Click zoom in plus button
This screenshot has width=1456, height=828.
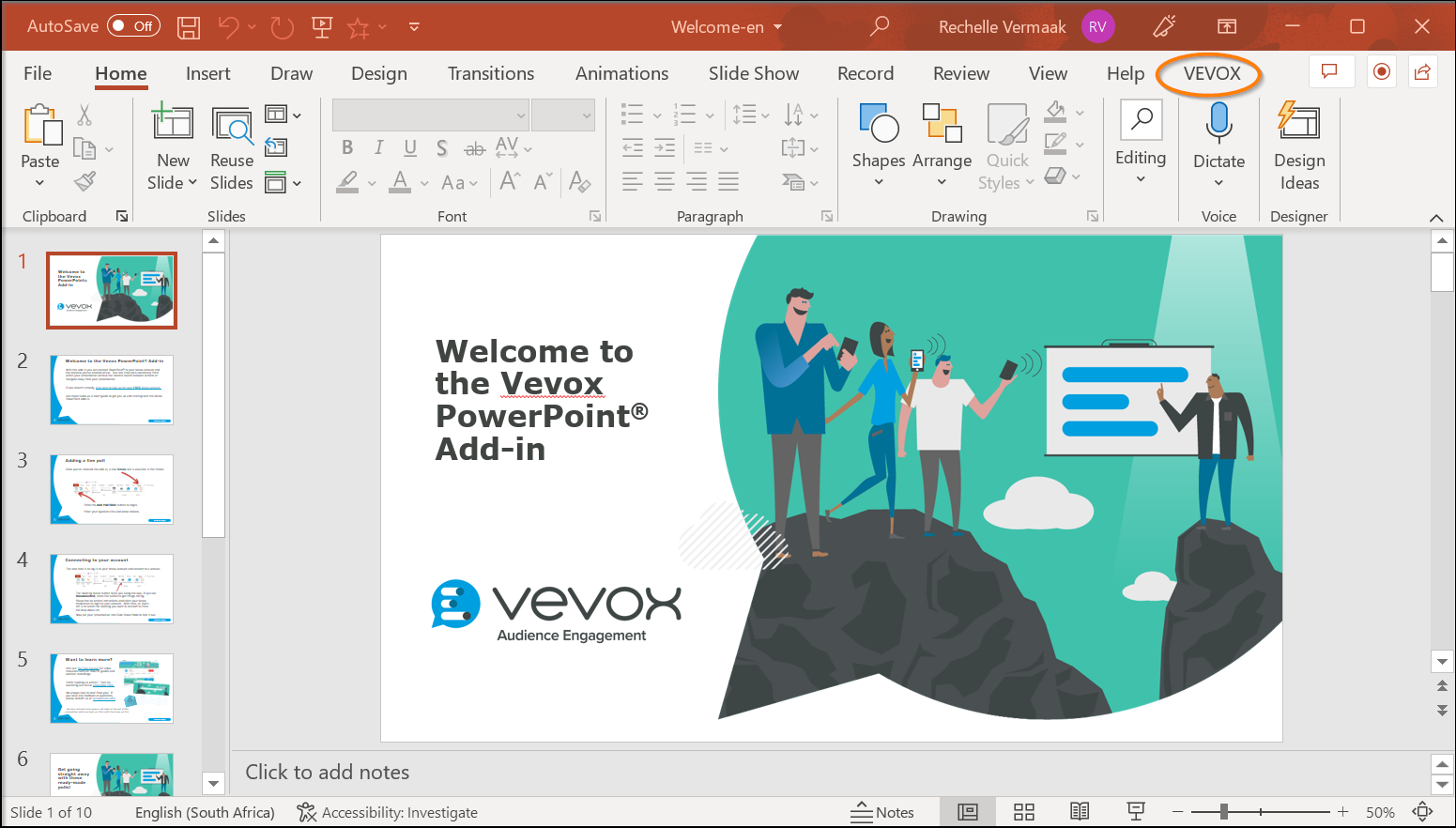[x=1343, y=811]
